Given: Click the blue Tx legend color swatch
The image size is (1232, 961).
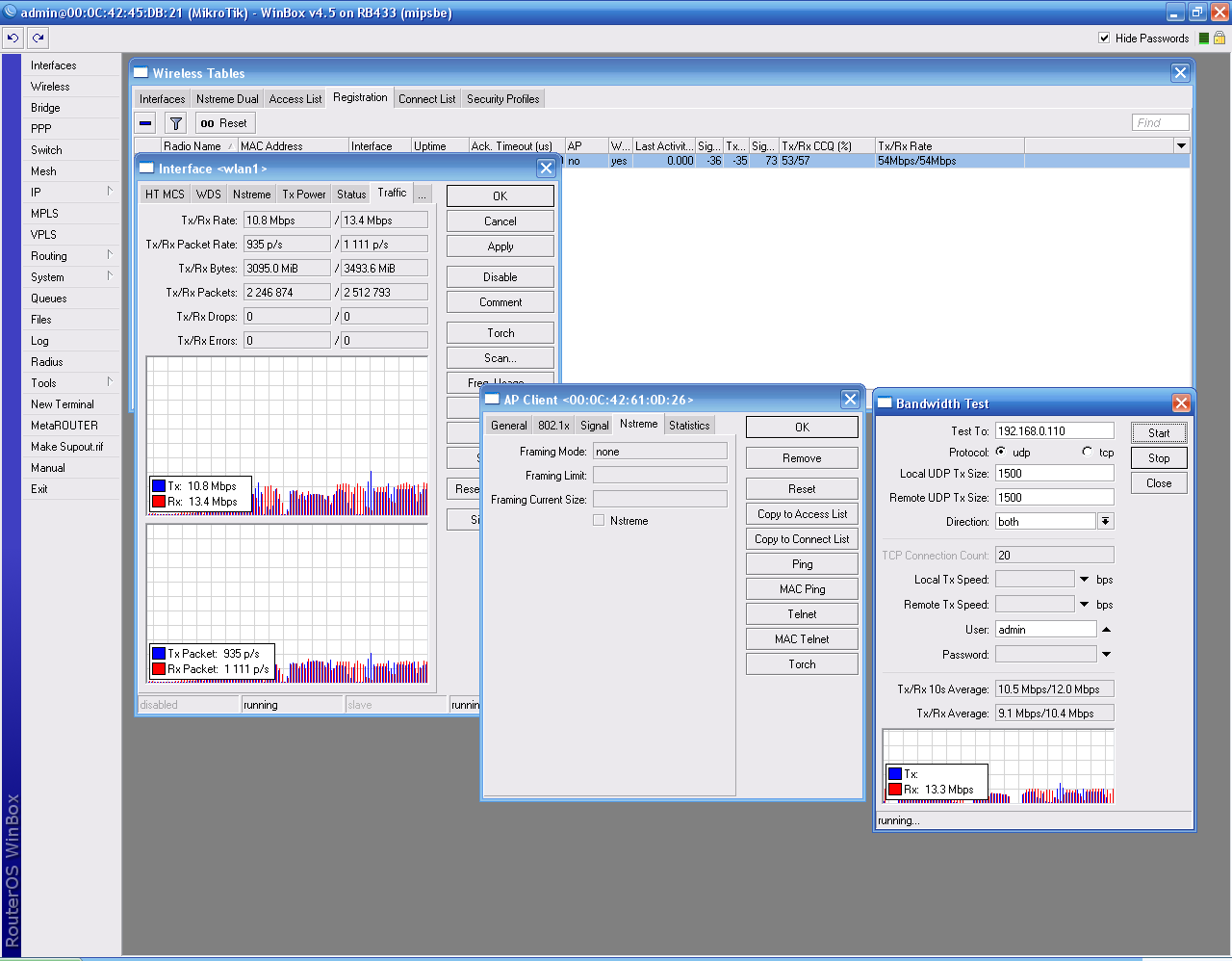Looking at the screenshot, I should tap(159, 486).
